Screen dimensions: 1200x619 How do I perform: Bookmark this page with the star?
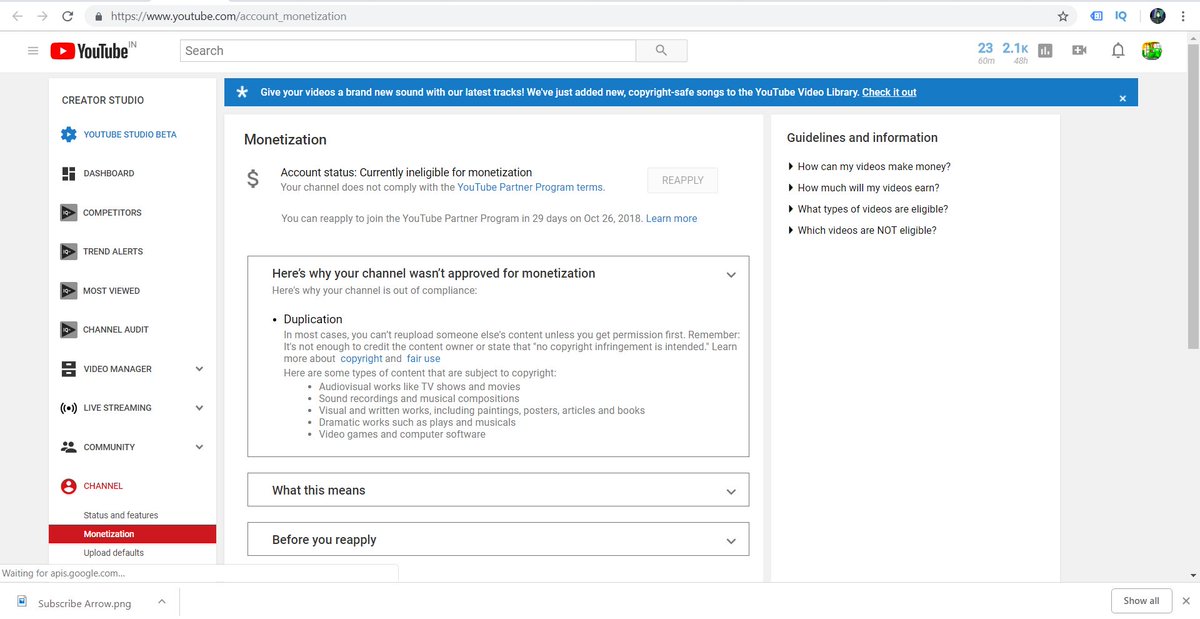pos(1063,16)
